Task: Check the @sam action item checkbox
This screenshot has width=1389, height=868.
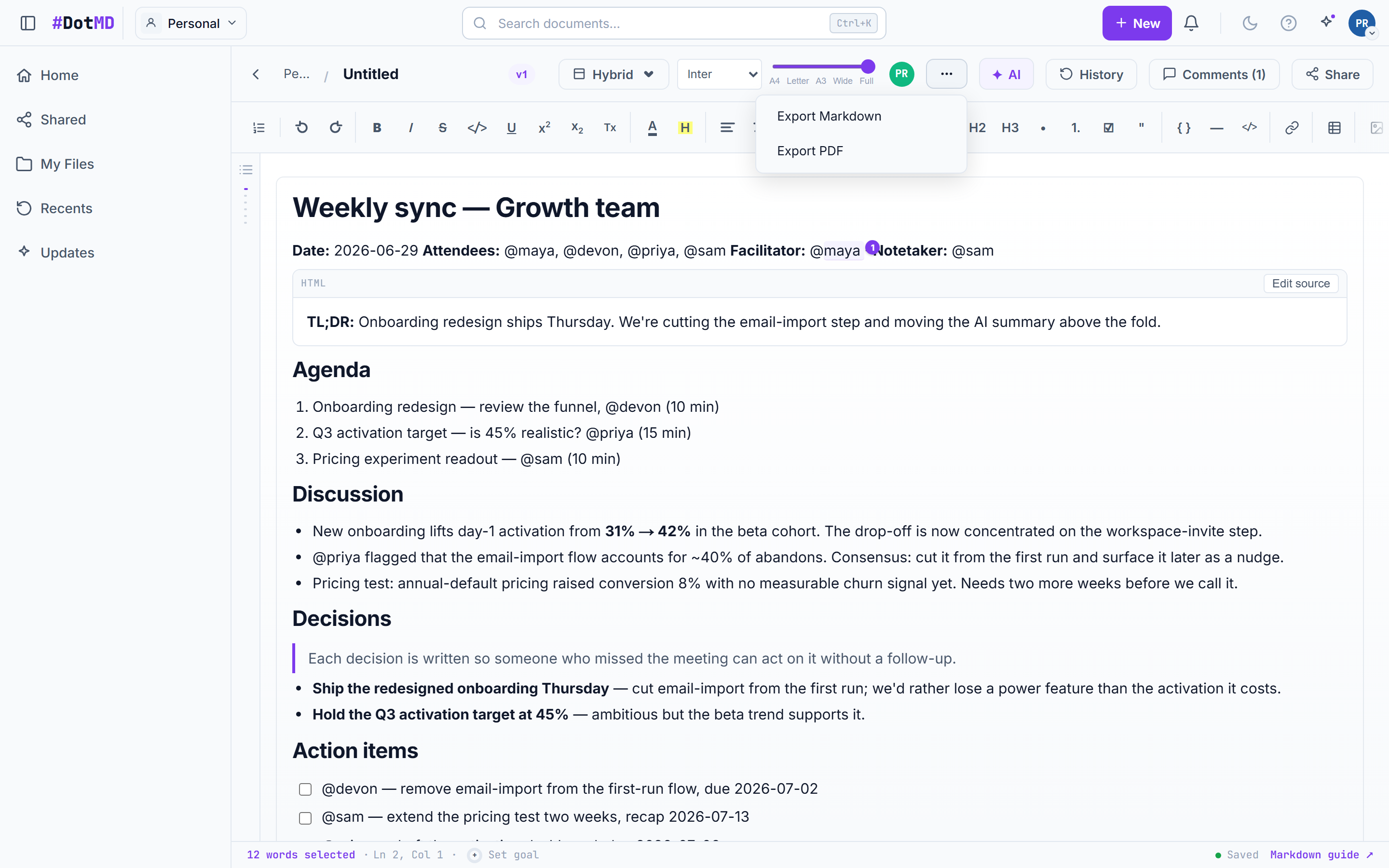Action: click(305, 817)
